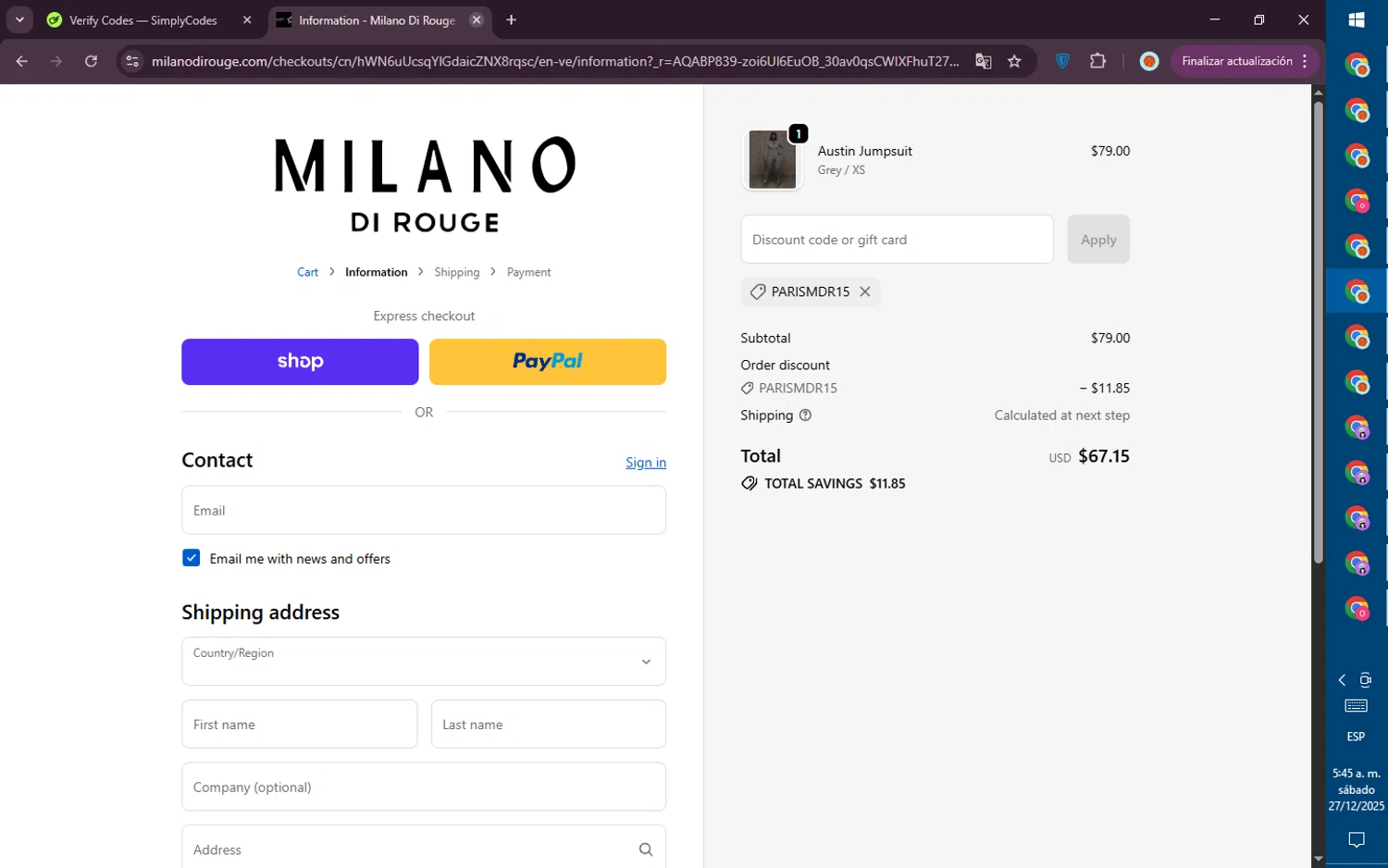Switch the ESP input language
The height and width of the screenshot is (868, 1388).
(x=1357, y=737)
